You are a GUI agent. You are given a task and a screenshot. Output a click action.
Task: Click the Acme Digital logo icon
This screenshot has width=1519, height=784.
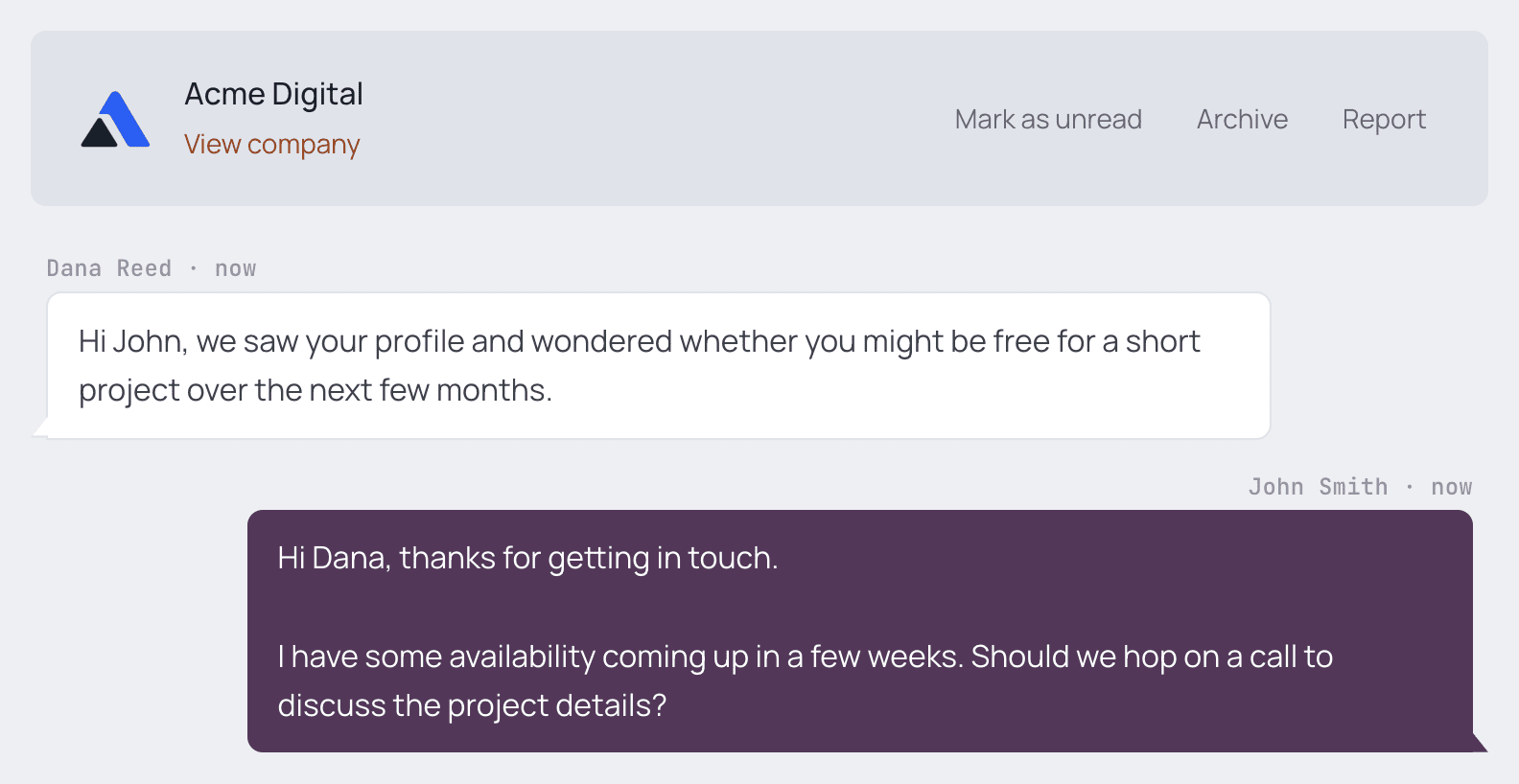click(x=115, y=119)
